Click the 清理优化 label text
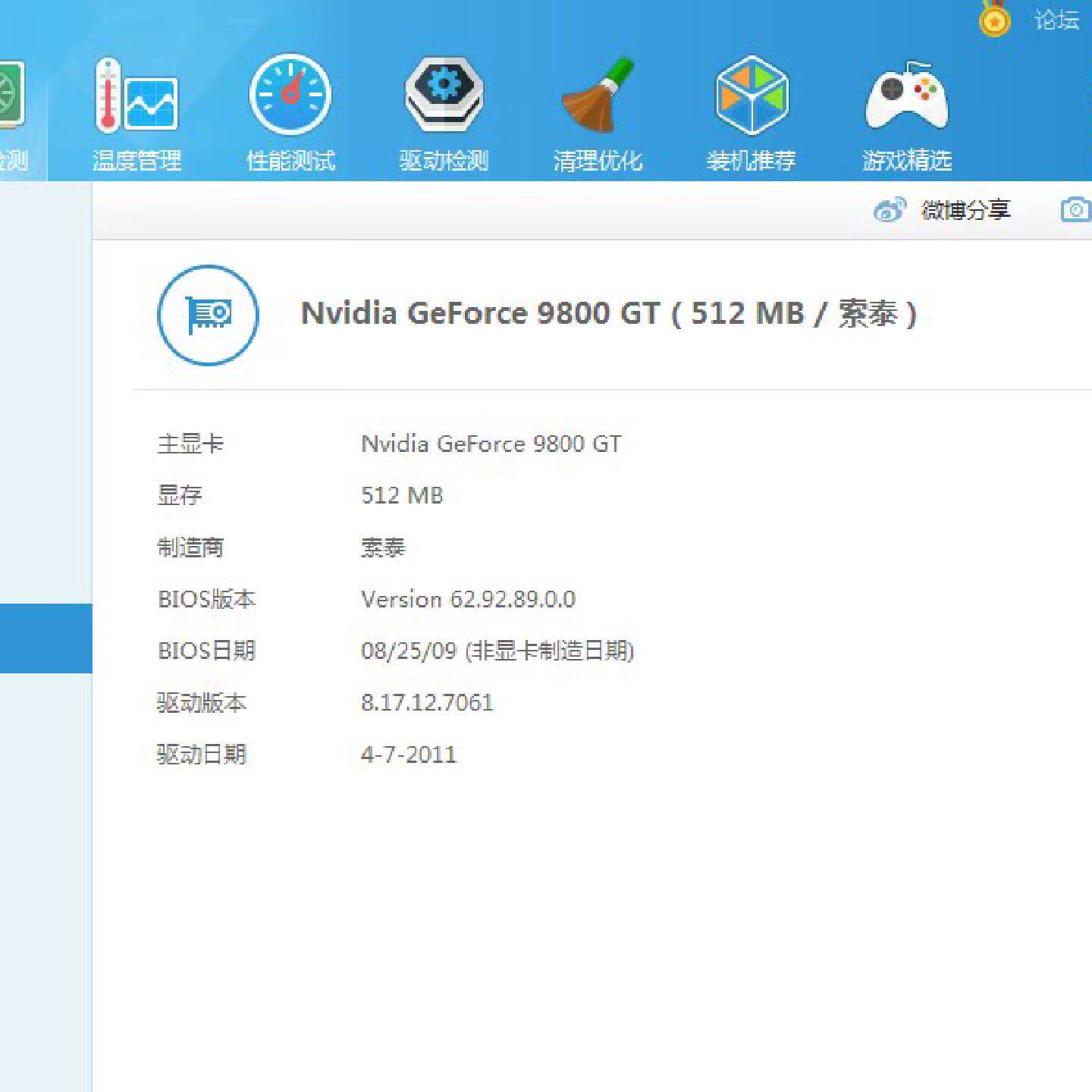The image size is (1092, 1092). coord(598,161)
